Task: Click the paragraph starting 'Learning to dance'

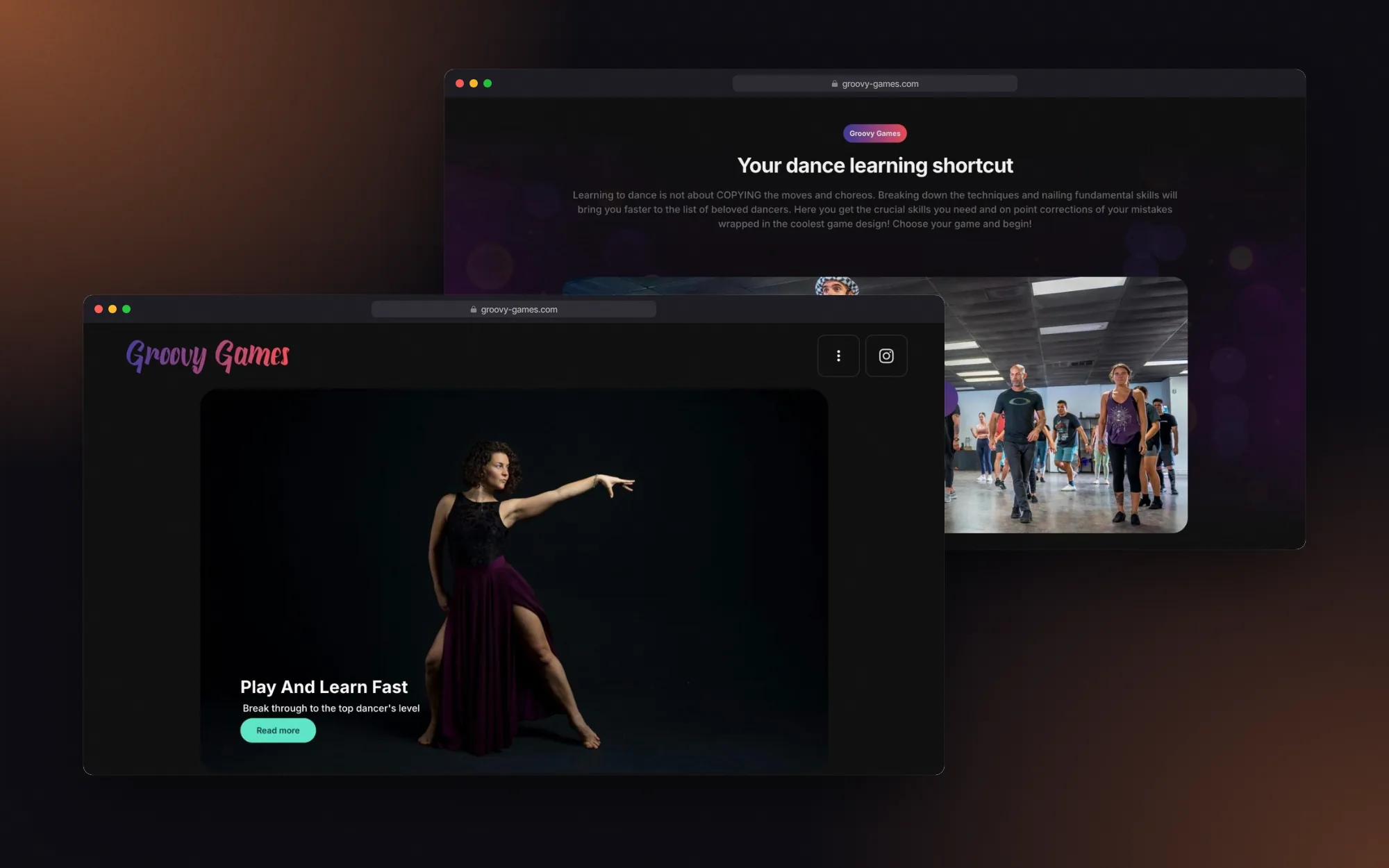Action: 875,209
